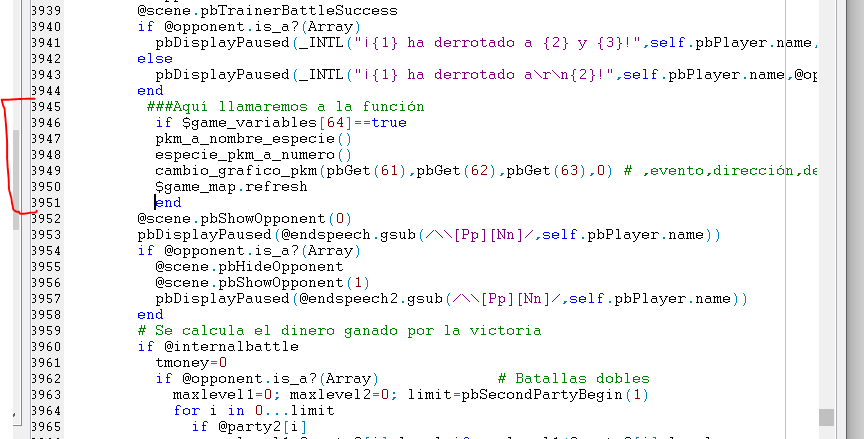
Task: Click line number 3951 in the gutter
Action: tap(46, 202)
